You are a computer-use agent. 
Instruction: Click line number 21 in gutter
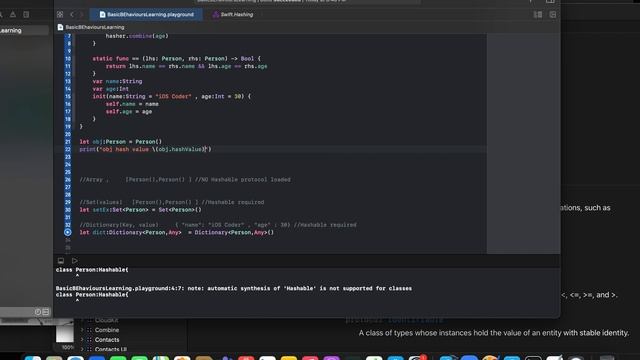[68, 142]
